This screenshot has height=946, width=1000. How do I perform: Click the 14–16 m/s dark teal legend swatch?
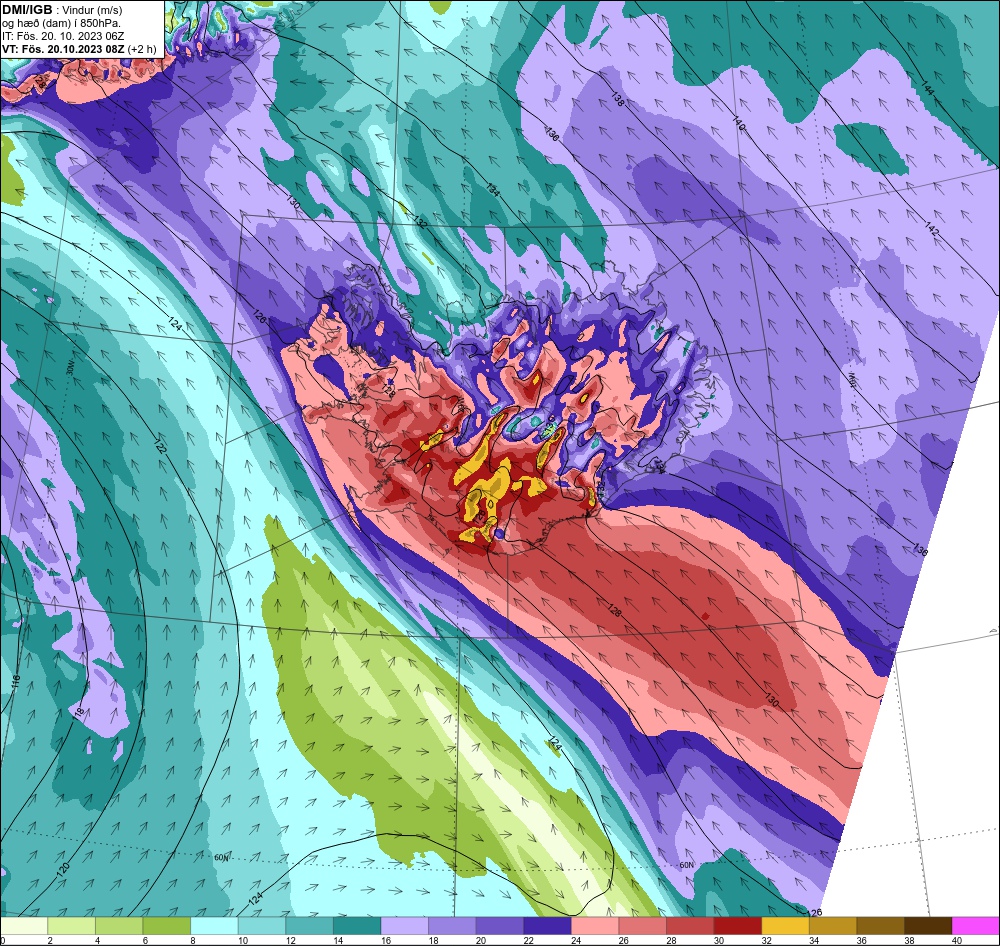(357, 926)
